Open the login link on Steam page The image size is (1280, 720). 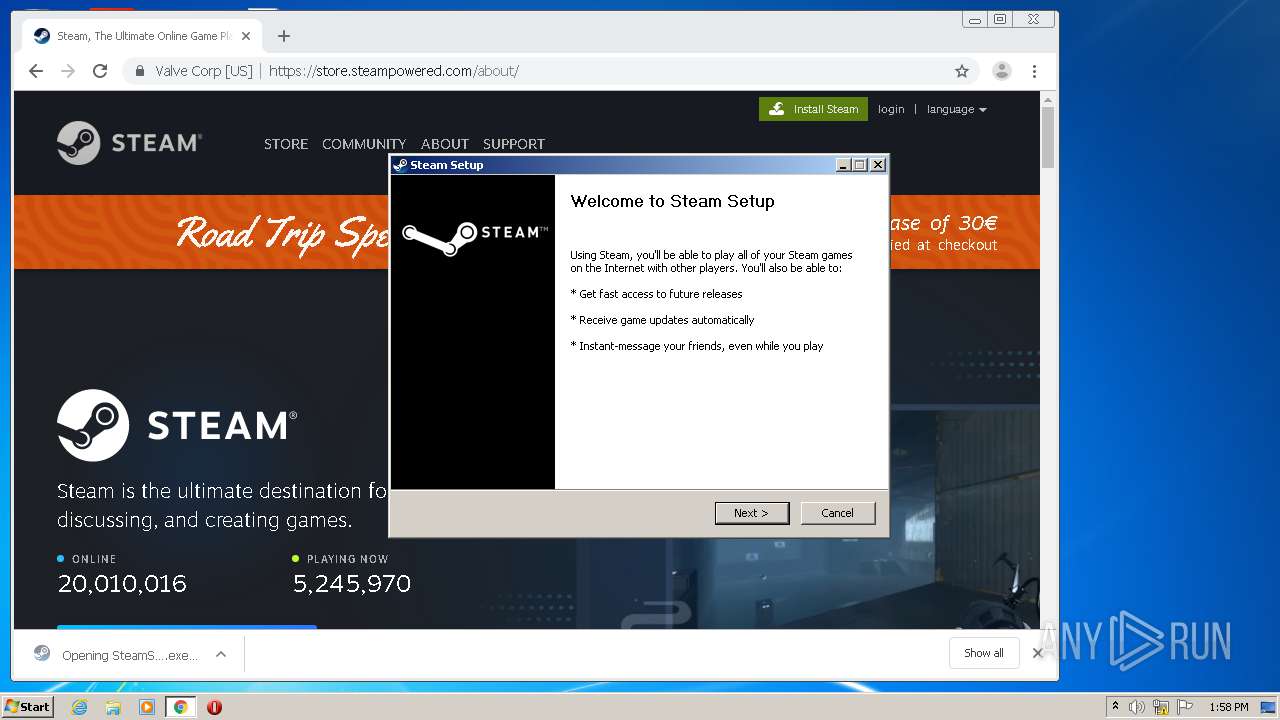tap(891, 109)
